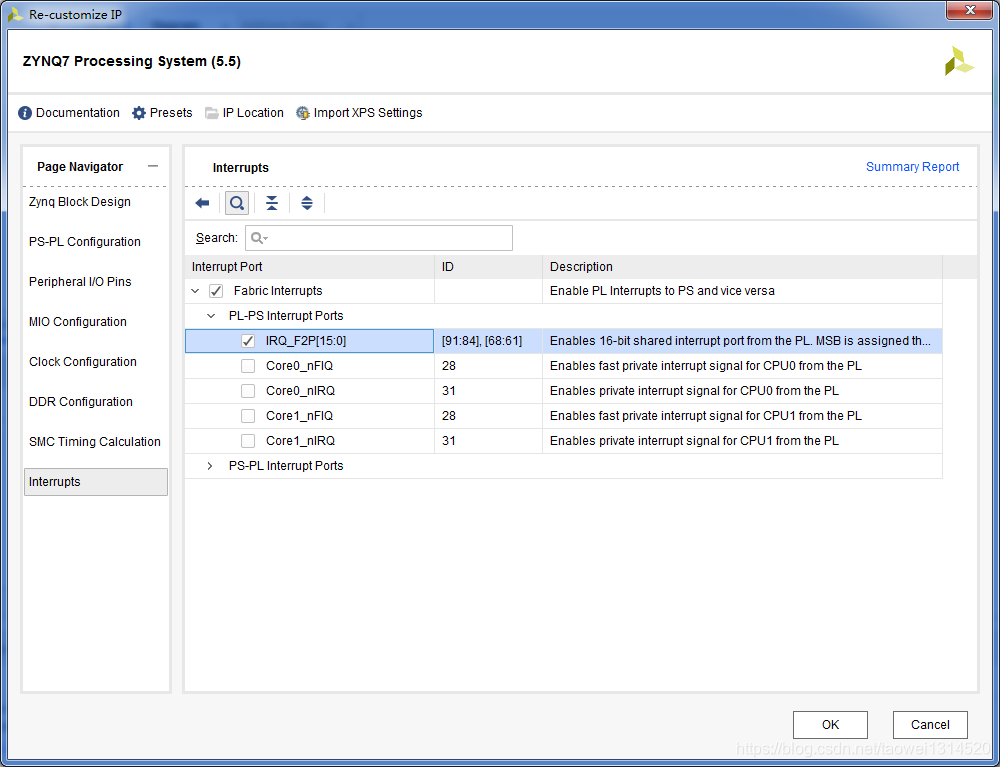Click the Documentation label
The height and width of the screenshot is (767, 1000).
tap(78, 113)
